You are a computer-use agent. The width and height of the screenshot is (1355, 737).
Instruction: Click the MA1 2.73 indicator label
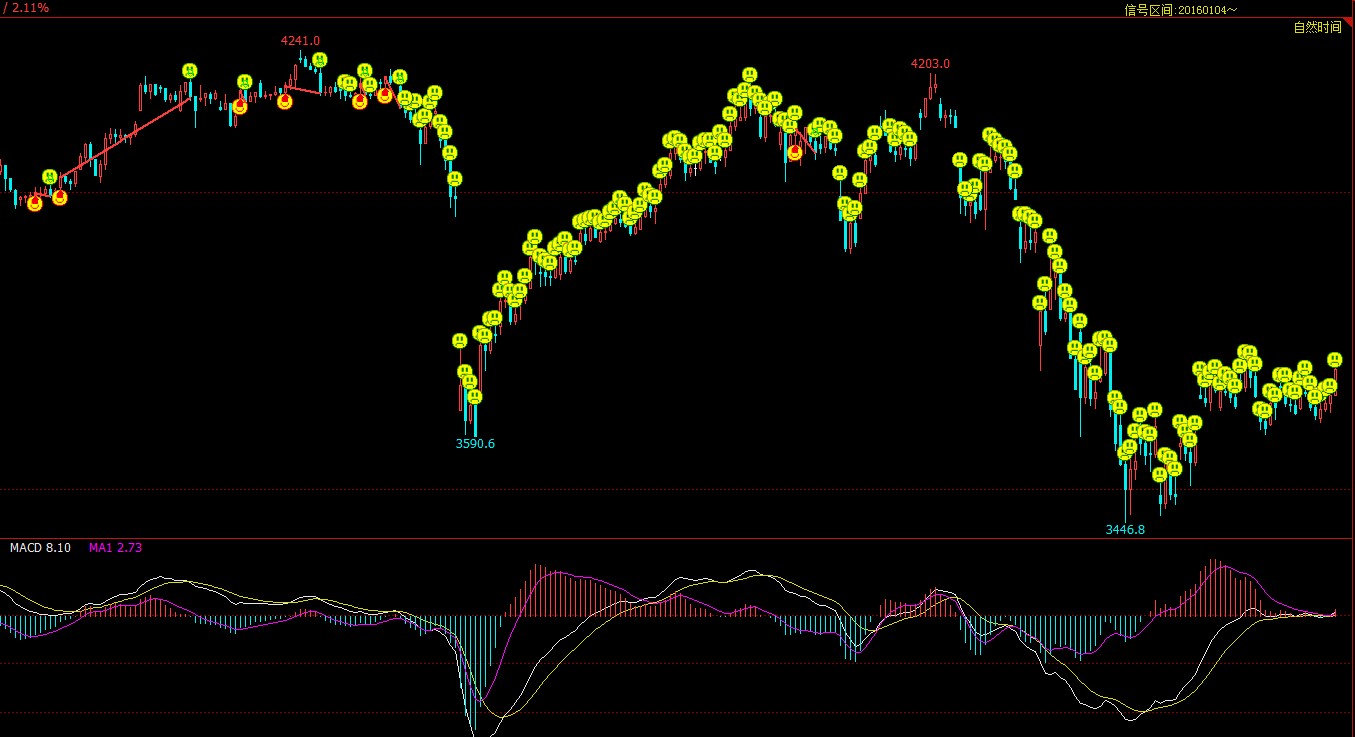pos(115,548)
